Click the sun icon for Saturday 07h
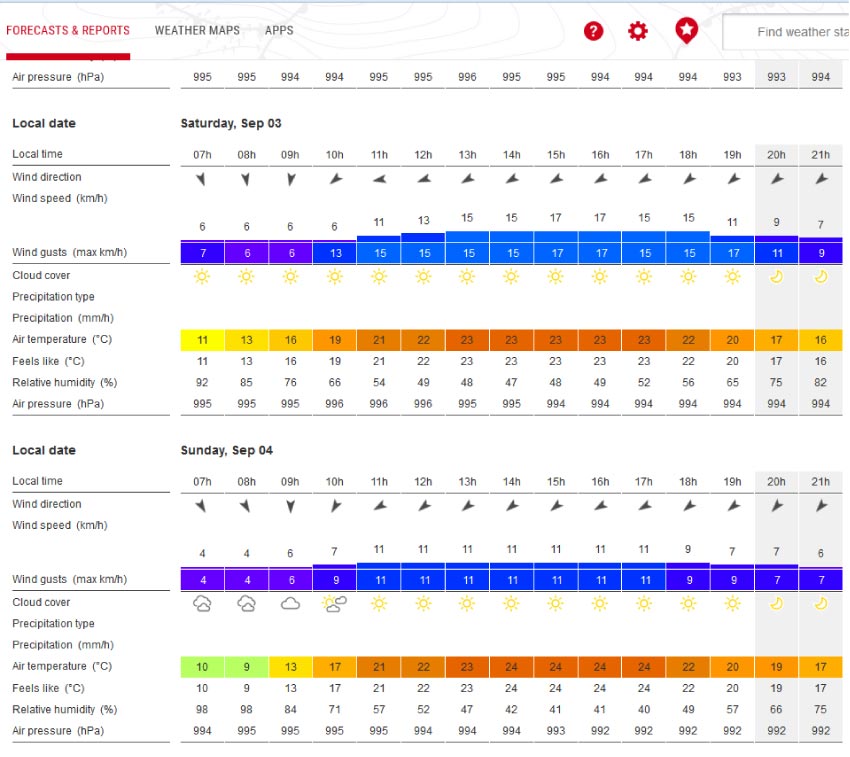850x757 pixels. tap(202, 276)
